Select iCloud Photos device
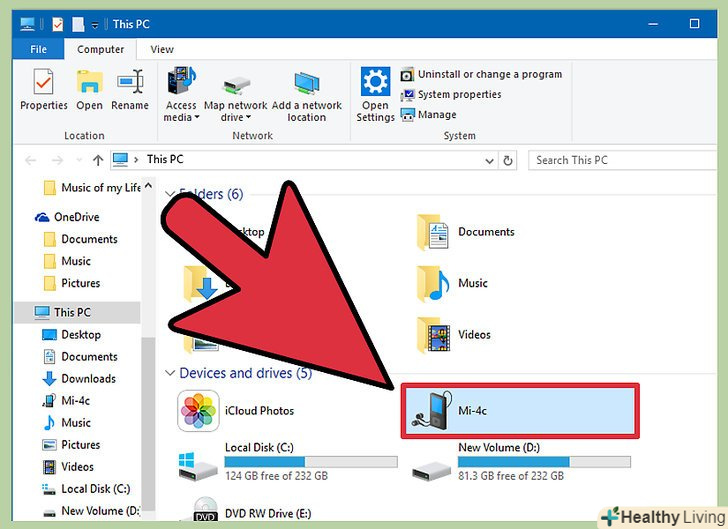 [x=235, y=411]
